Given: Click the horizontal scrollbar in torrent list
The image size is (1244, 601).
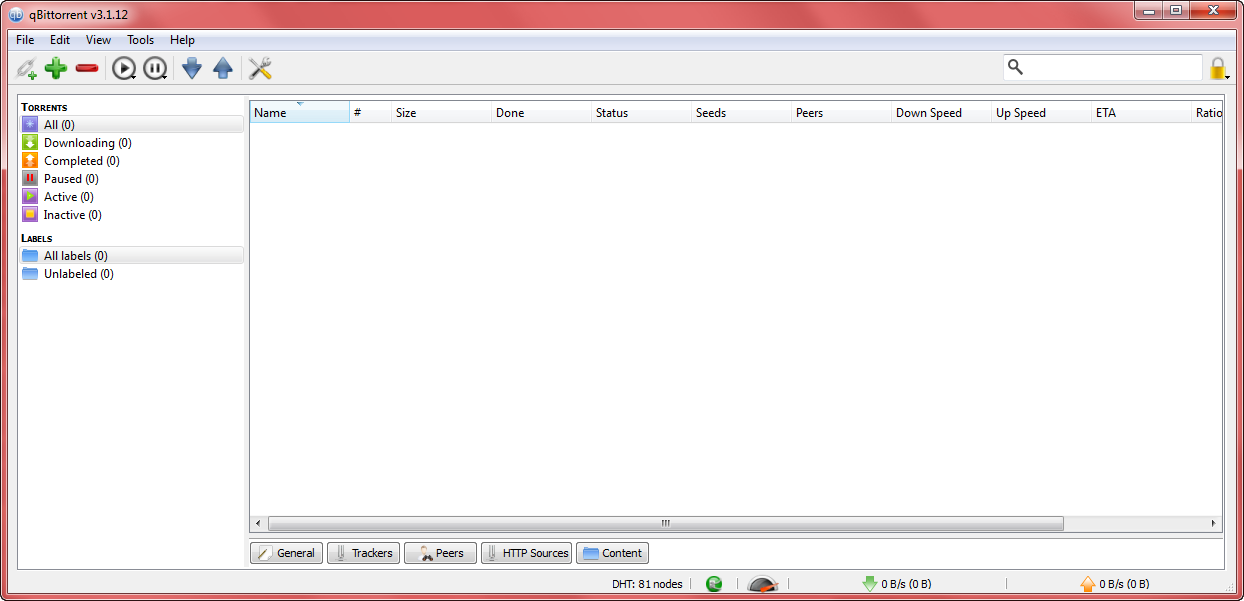Looking at the screenshot, I should coord(666,523).
